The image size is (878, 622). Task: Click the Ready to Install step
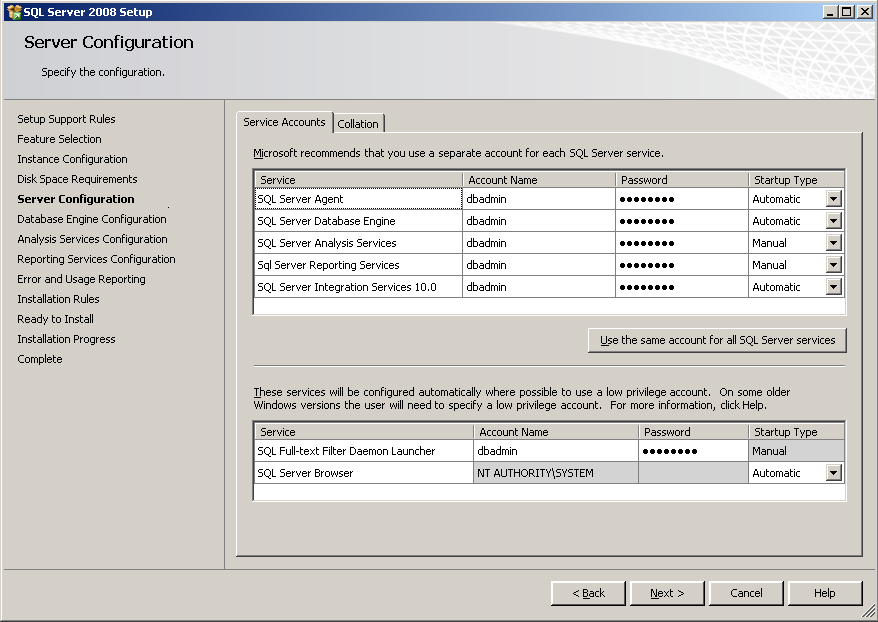[x=55, y=319]
